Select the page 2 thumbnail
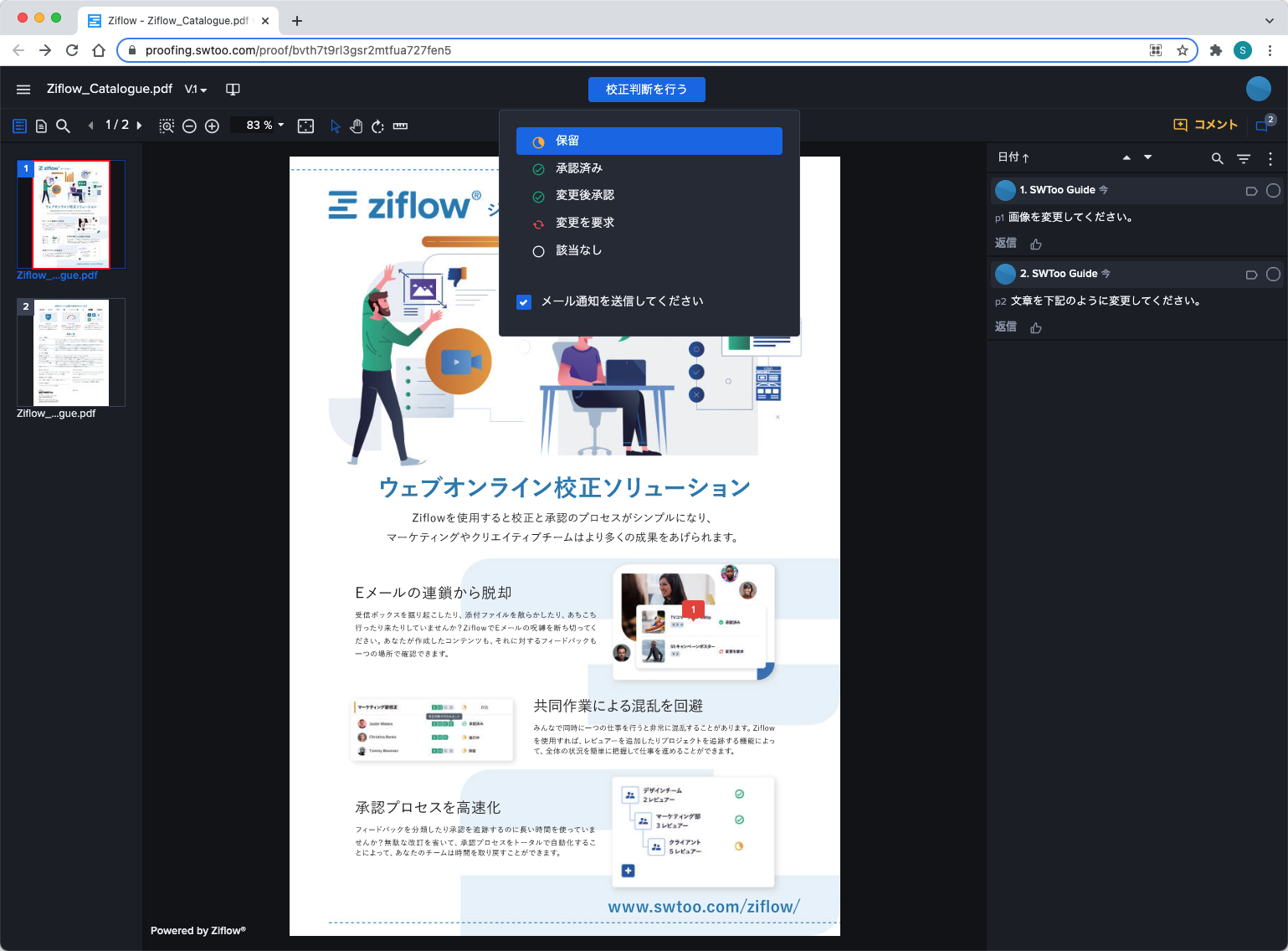The width and height of the screenshot is (1288, 951). (x=71, y=352)
